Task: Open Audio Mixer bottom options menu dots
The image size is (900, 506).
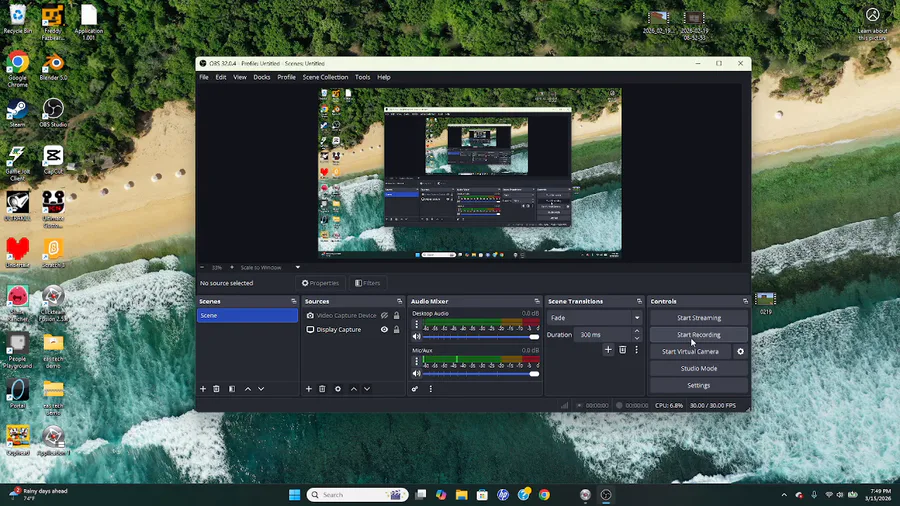Action: tap(430, 389)
